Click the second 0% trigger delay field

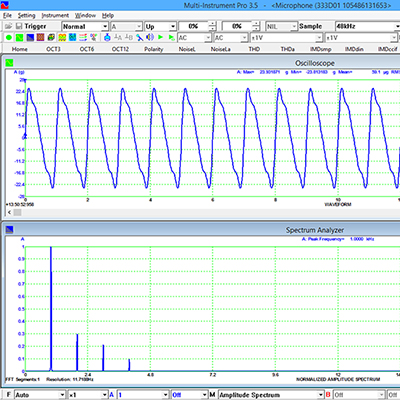point(237,26)
